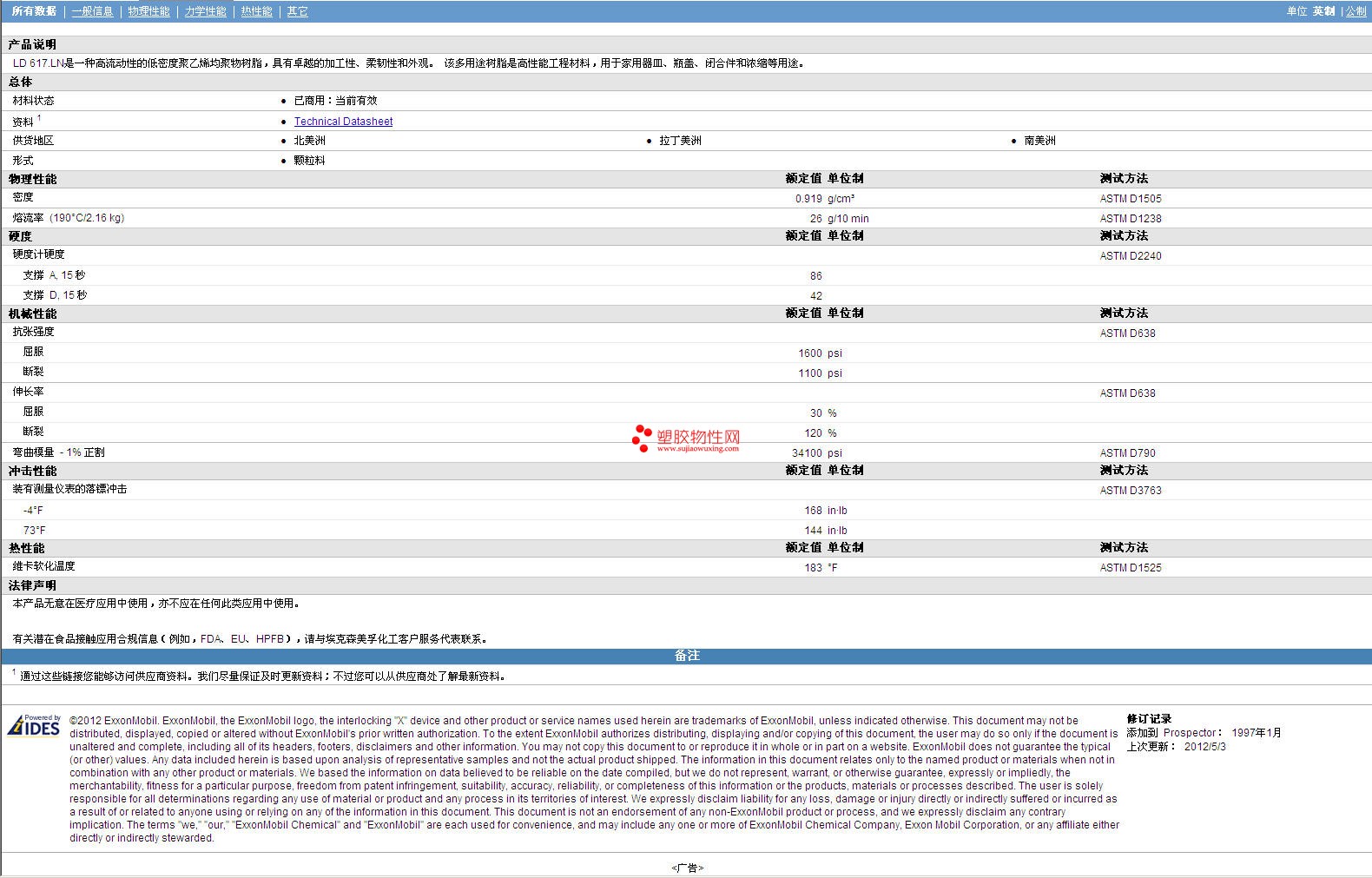Click the break elongation value 120 %
Viewport: 1372px width, 878px height.
click(x=821, y=433)
